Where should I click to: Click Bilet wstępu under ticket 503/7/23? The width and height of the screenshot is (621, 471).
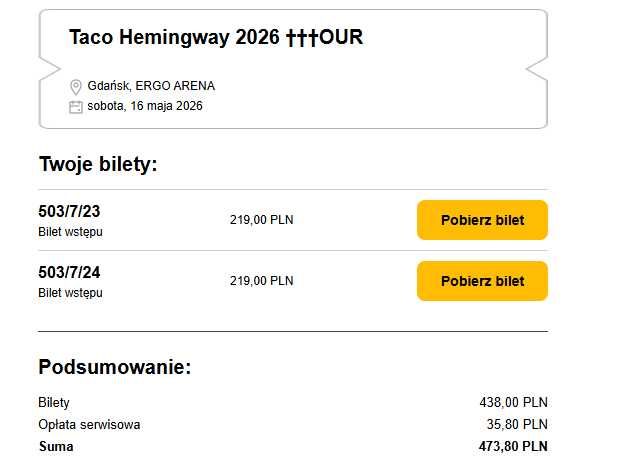pyautogui.click(x=70, y=232)
